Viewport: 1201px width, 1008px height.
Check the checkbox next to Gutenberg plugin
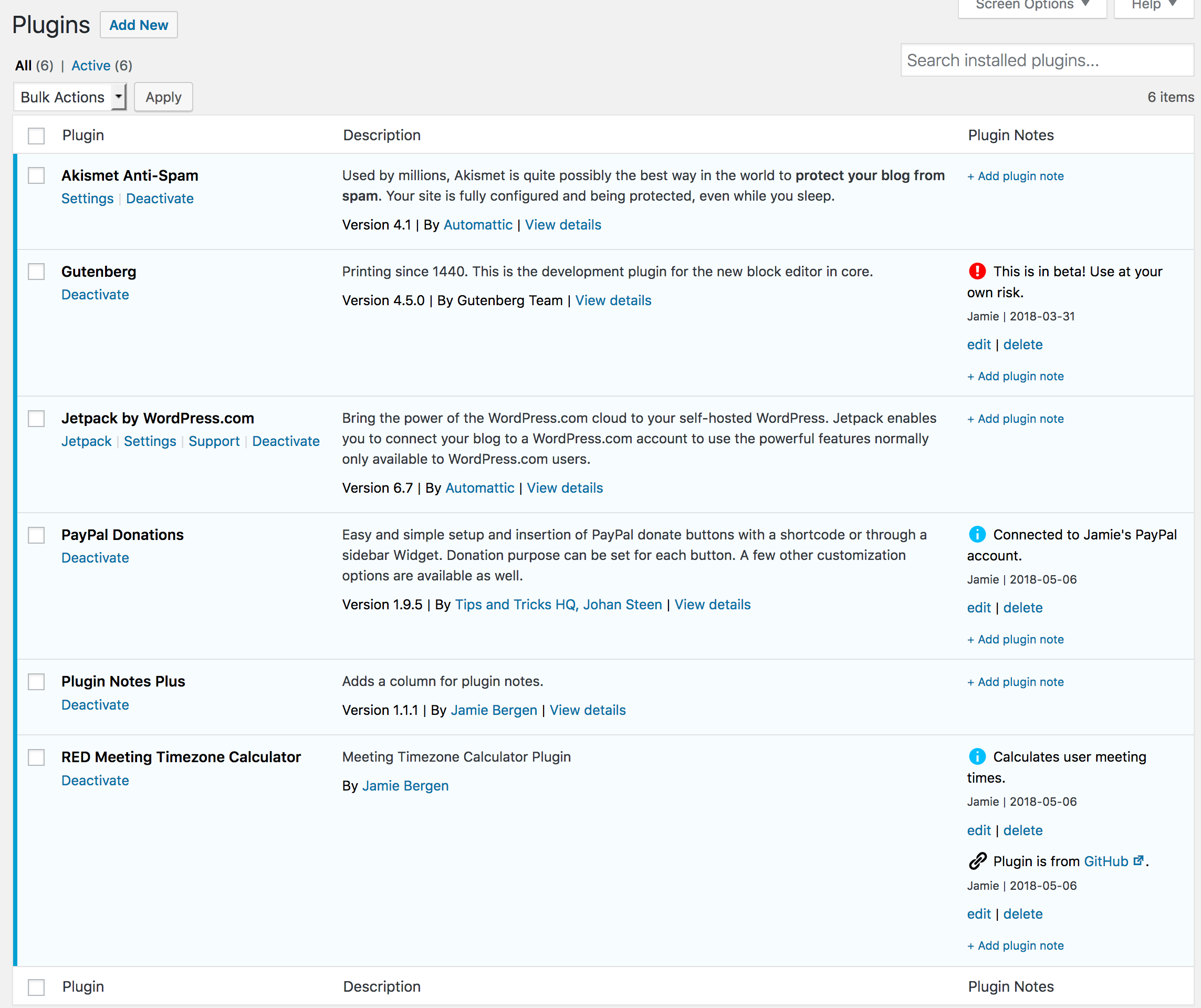click(35, 271)
